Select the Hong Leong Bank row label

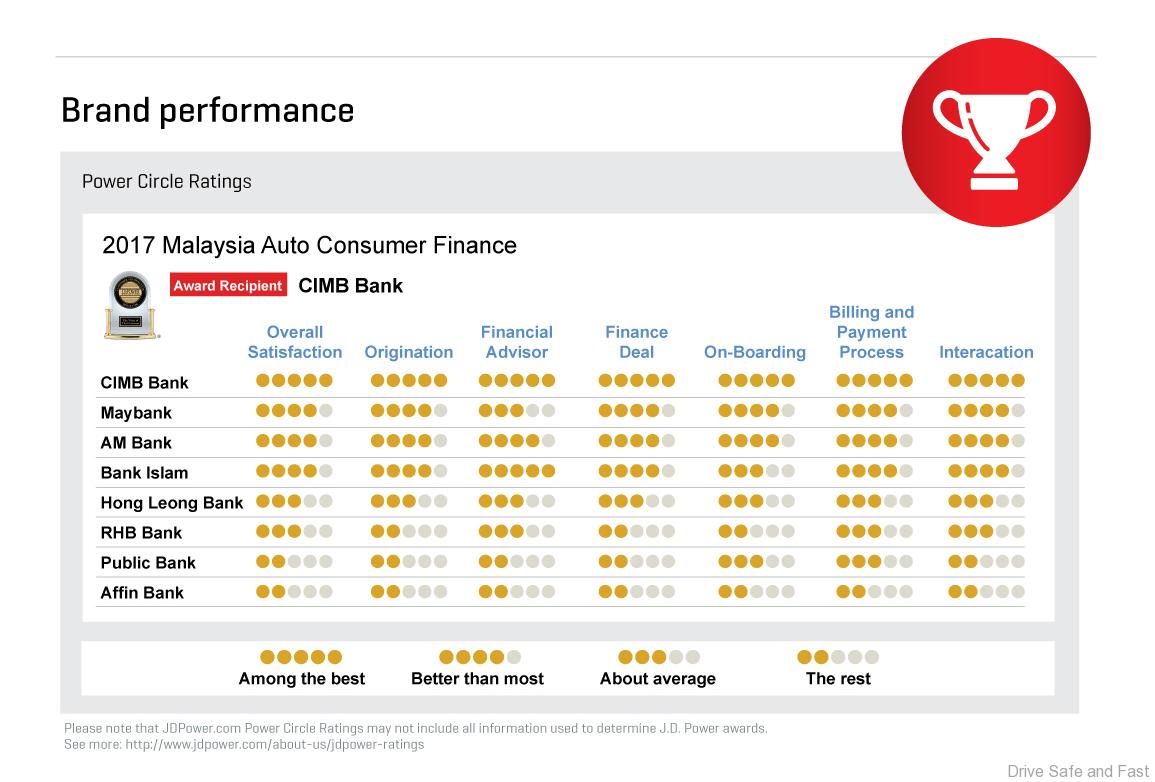pos(171,502)
